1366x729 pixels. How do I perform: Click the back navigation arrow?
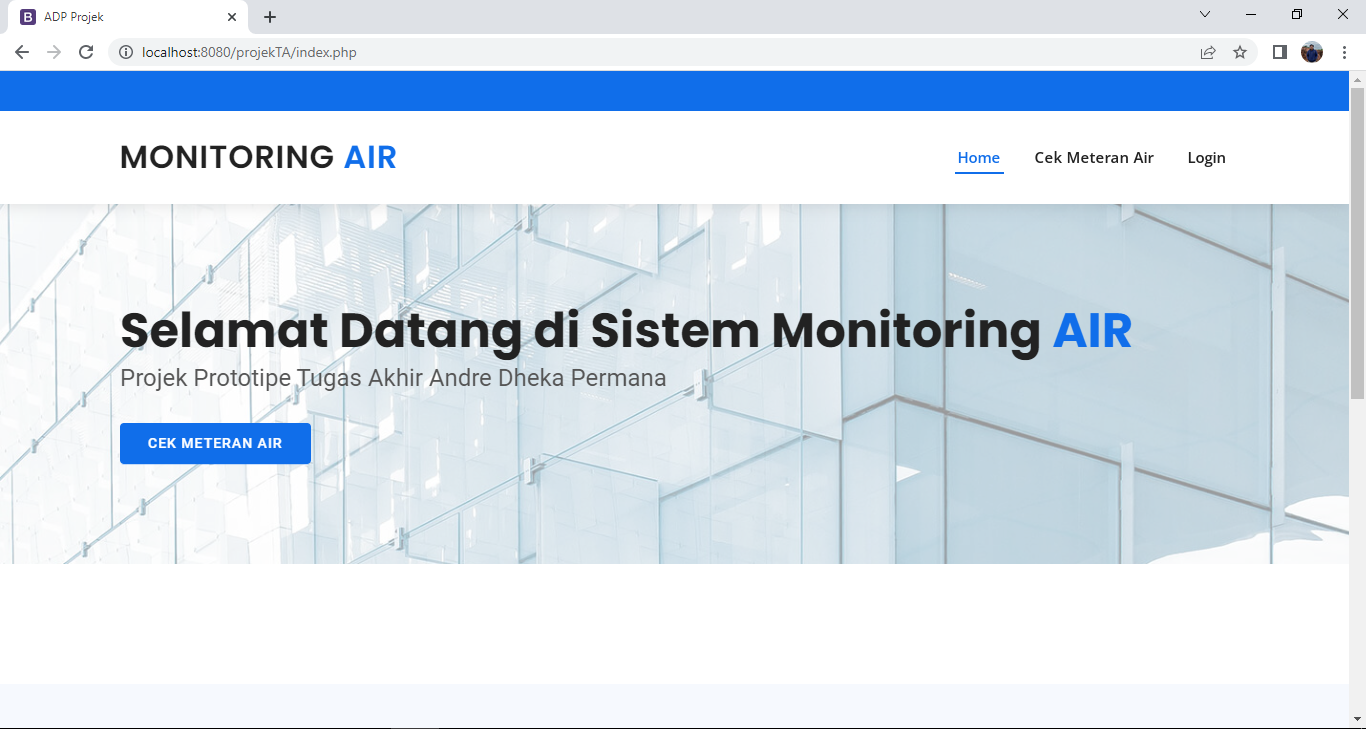pyautogui.click(x=21, y=51)
